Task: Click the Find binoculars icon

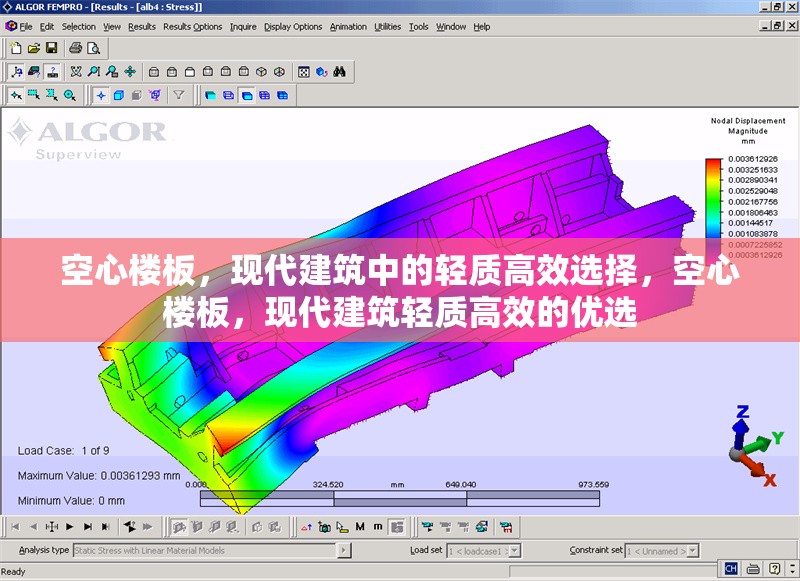Action: coord(340,71)
